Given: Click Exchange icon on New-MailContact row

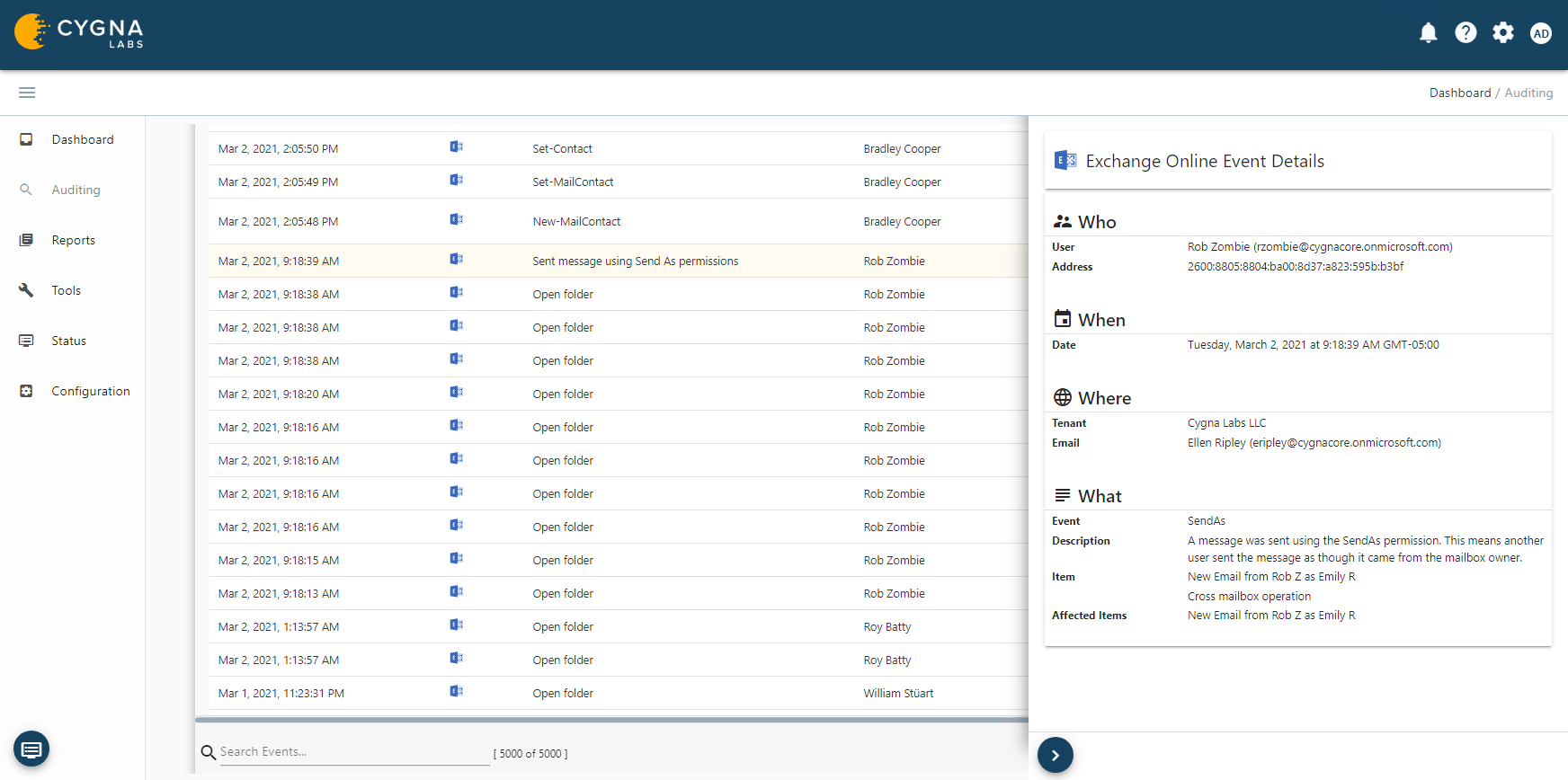Looking at the screenshot, I should (x=457, y=220).
